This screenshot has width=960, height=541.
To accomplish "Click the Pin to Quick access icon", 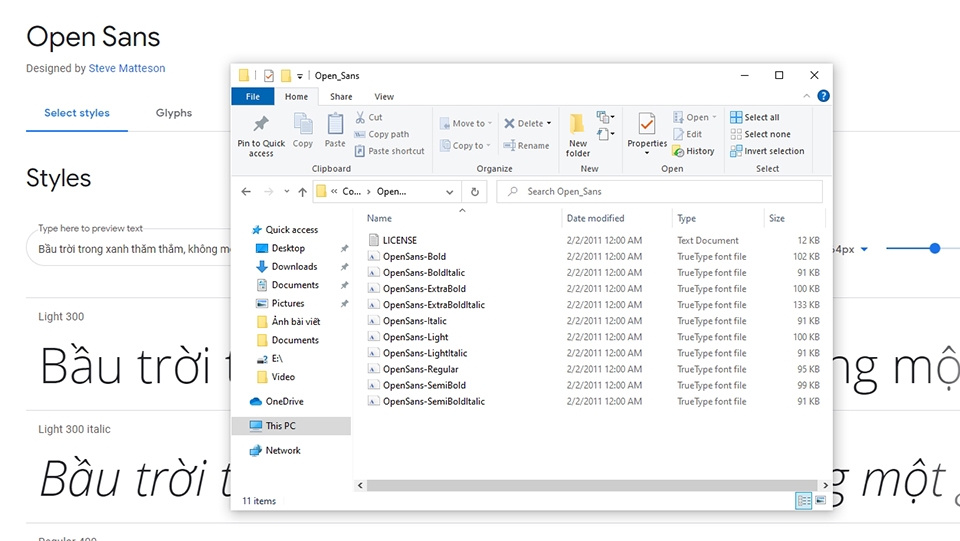I will pos(261,124).
